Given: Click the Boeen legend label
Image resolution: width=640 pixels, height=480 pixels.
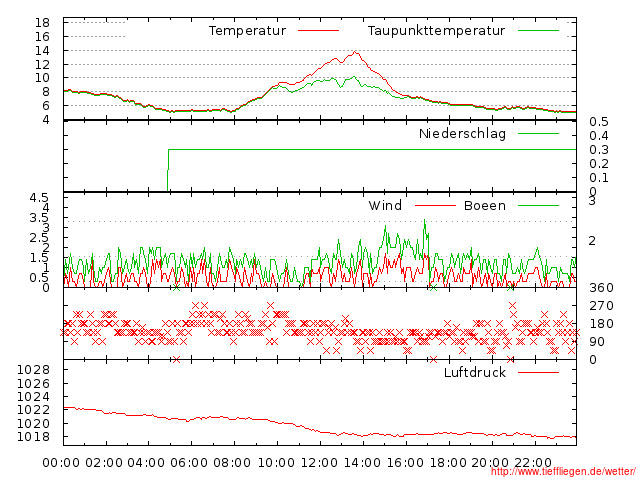Looking at the screenshot, I should (x=484, y=205).
